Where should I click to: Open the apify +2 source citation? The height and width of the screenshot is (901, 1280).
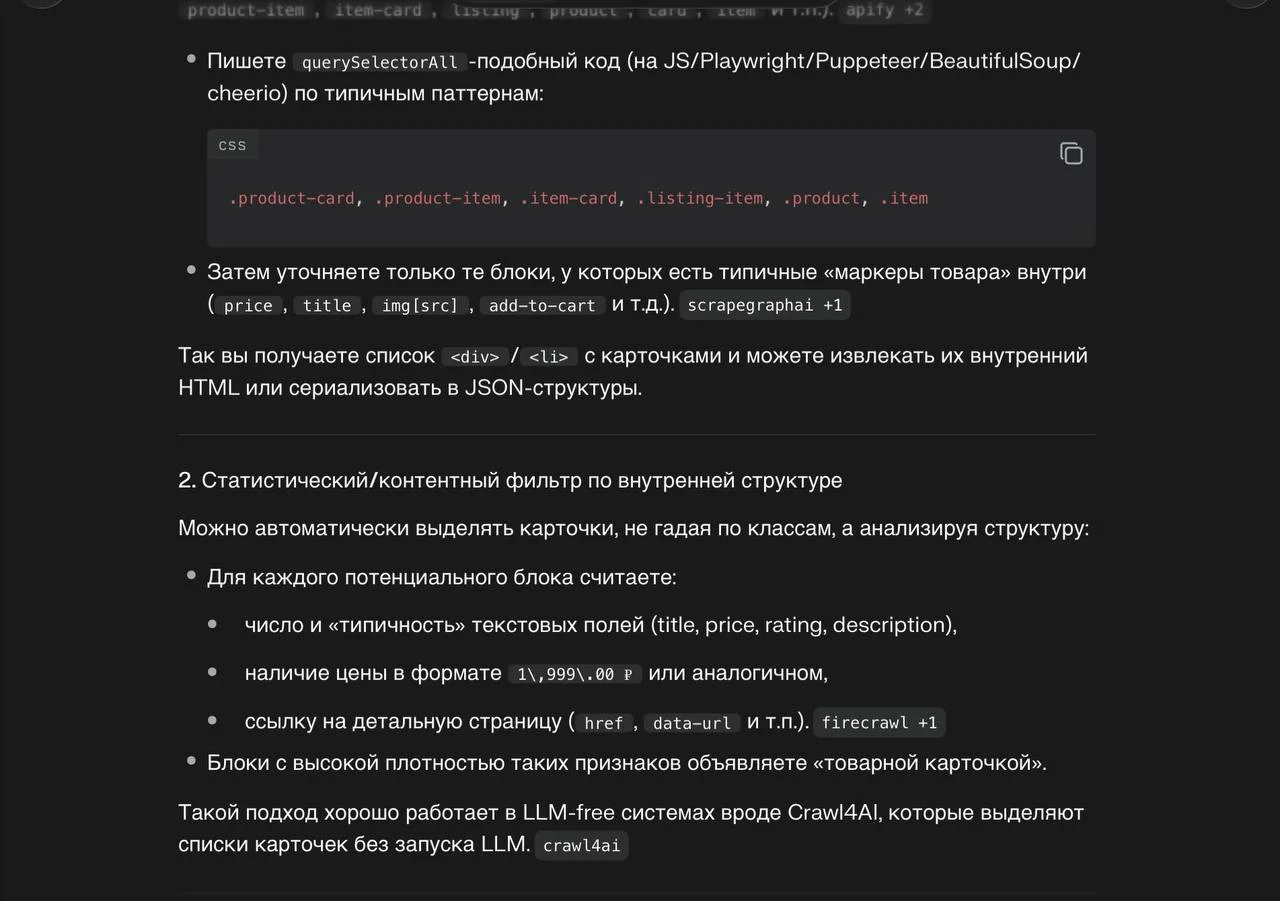coord(884,11)
